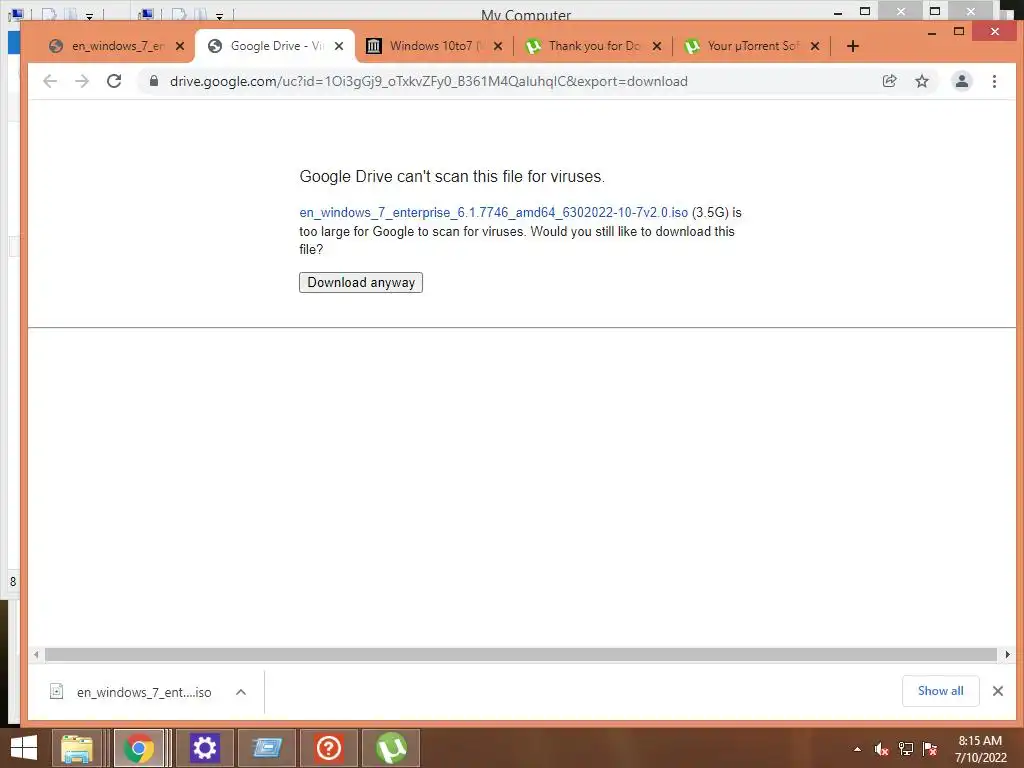Click the muted volume tray icon
Screen dimensions: 1024x768
[881, 749]
